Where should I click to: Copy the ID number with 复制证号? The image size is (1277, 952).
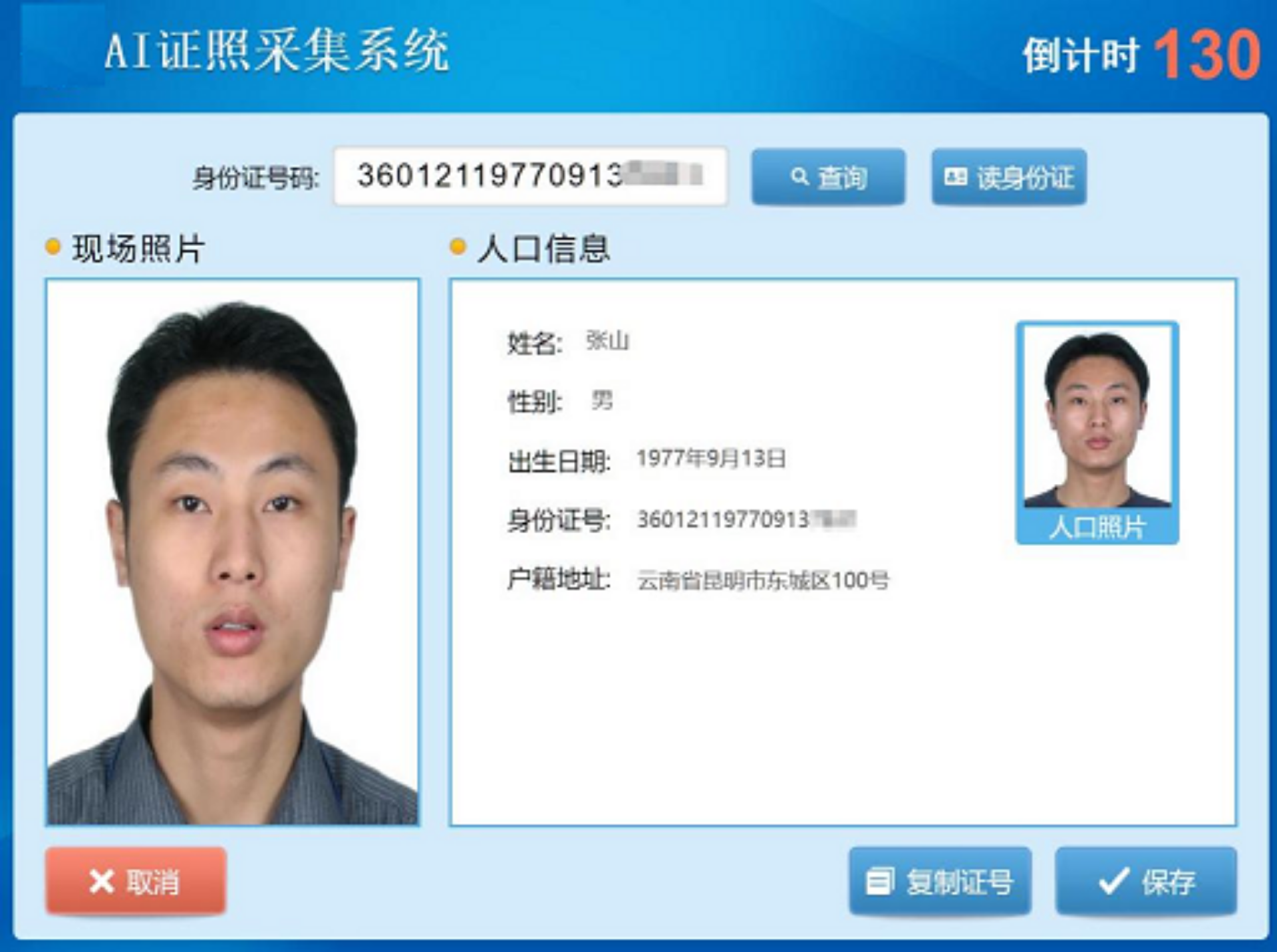click(x=940, y=881)
